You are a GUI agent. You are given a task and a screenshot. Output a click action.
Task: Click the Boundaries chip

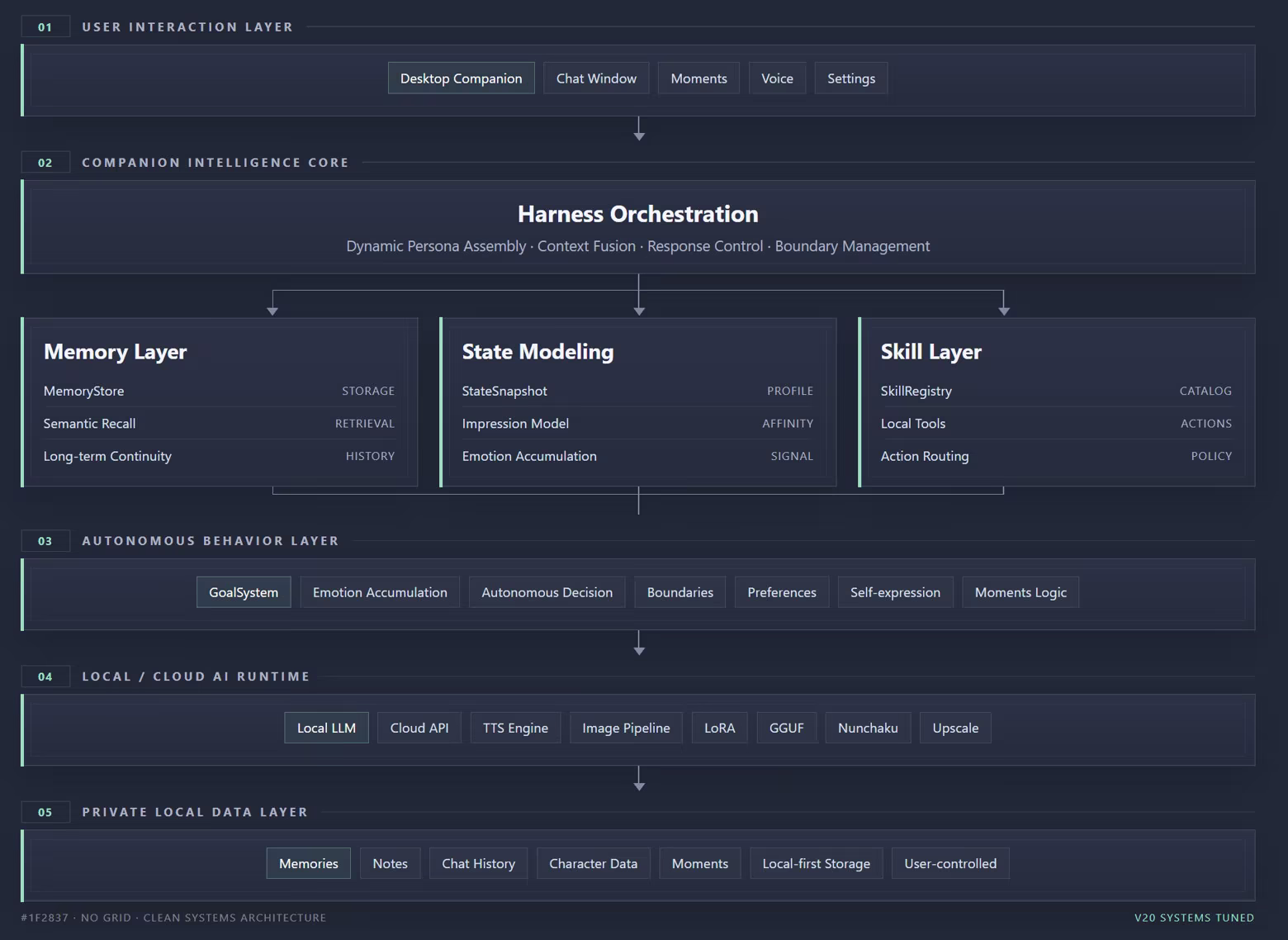point(680,592)
